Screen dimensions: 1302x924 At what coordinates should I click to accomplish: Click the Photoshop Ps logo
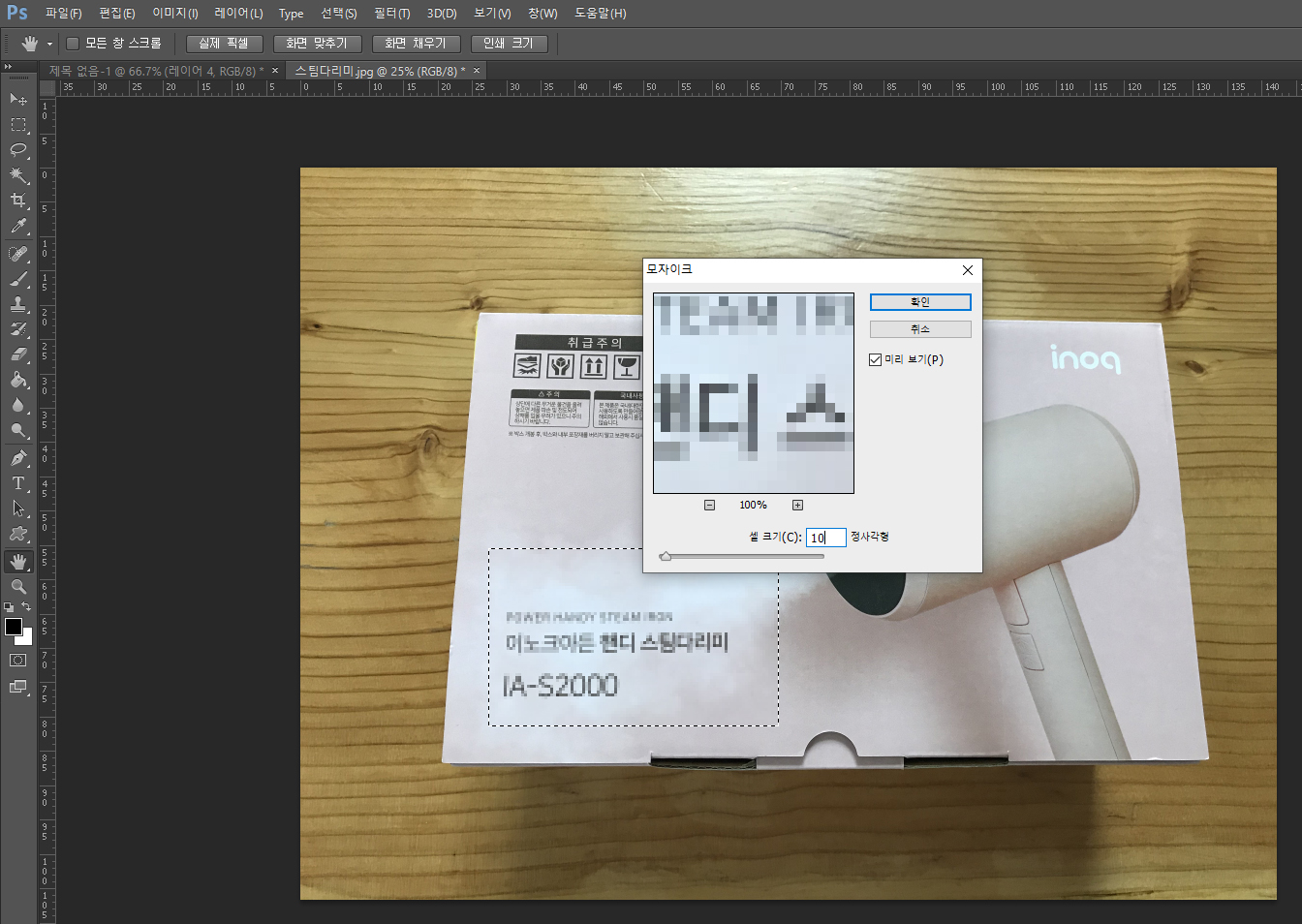17,13
